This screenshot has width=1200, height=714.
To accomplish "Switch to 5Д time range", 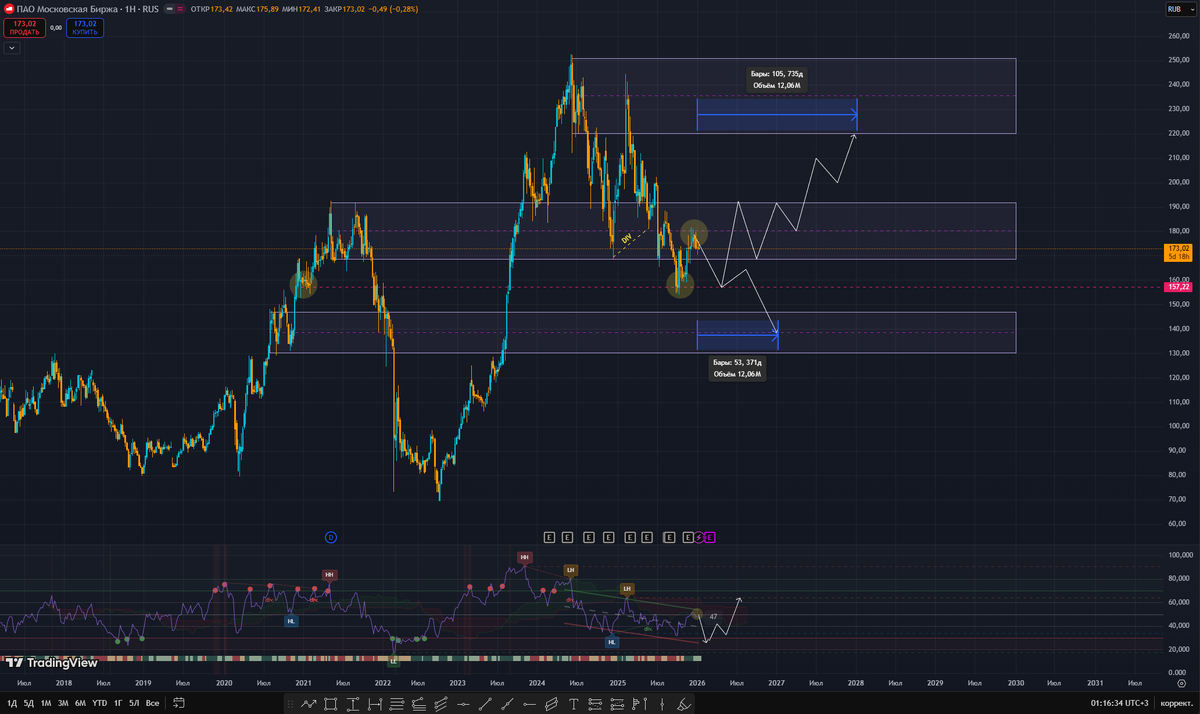I will pyautogui.click(x=29, y=703).
